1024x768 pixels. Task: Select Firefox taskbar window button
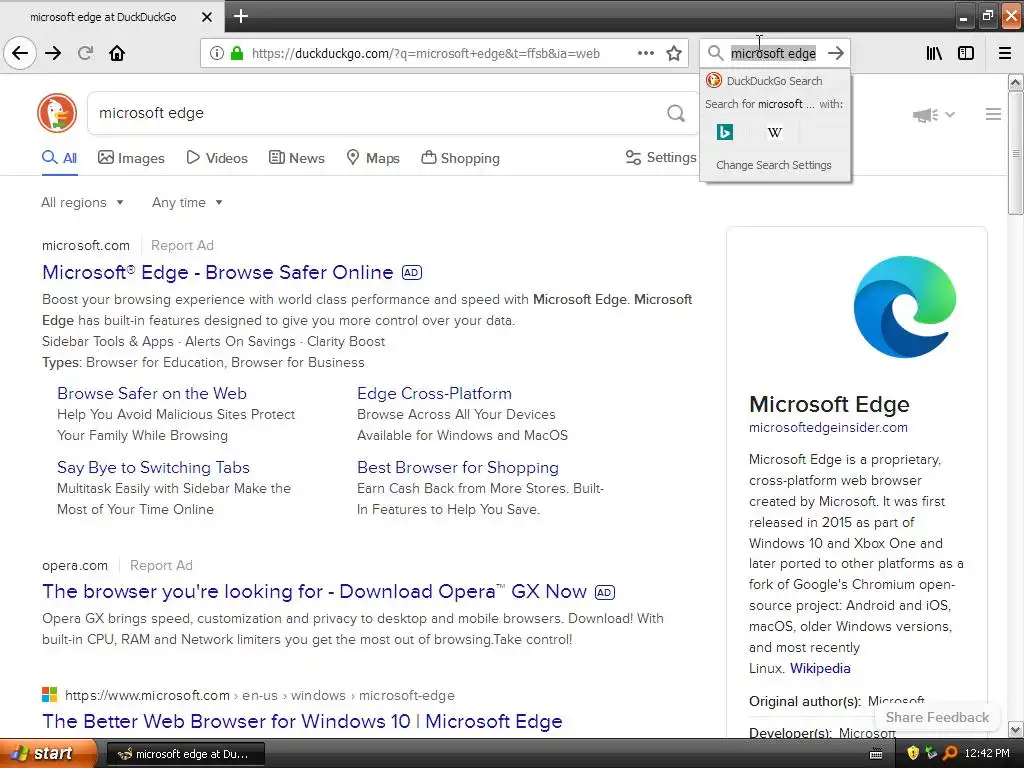coord(185,754)
